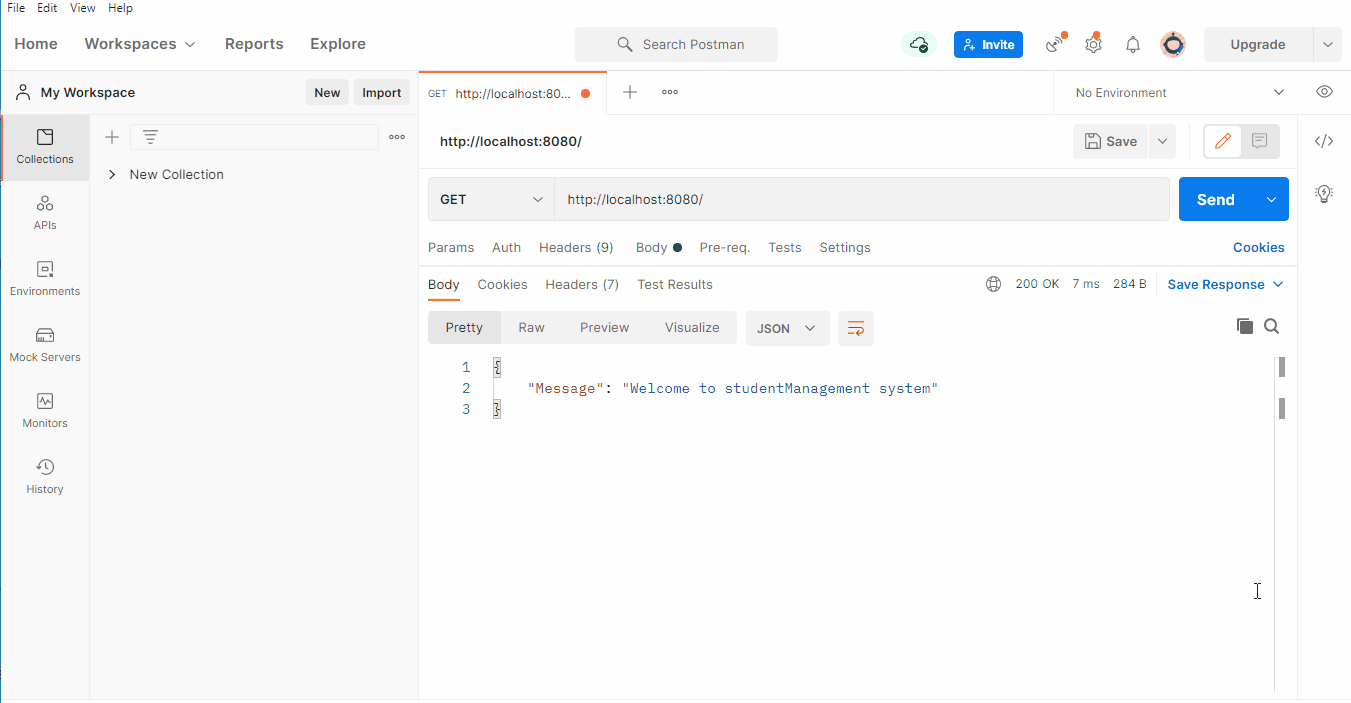Screen dimensions: 1351x703
Task: Open the Monitors sidebar panel
Action: [x=45, y=411]
